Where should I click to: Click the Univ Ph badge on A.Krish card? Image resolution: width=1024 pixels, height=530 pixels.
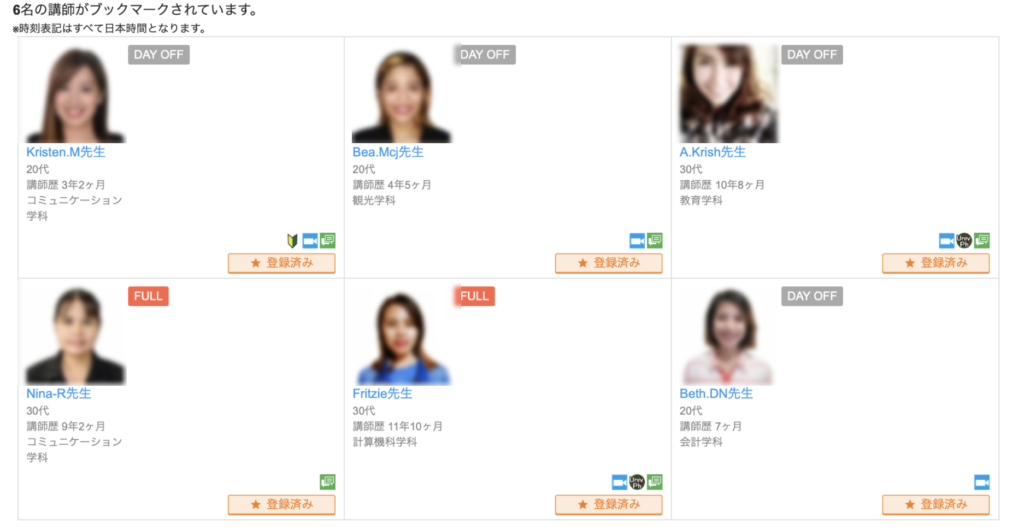point(964,241)
